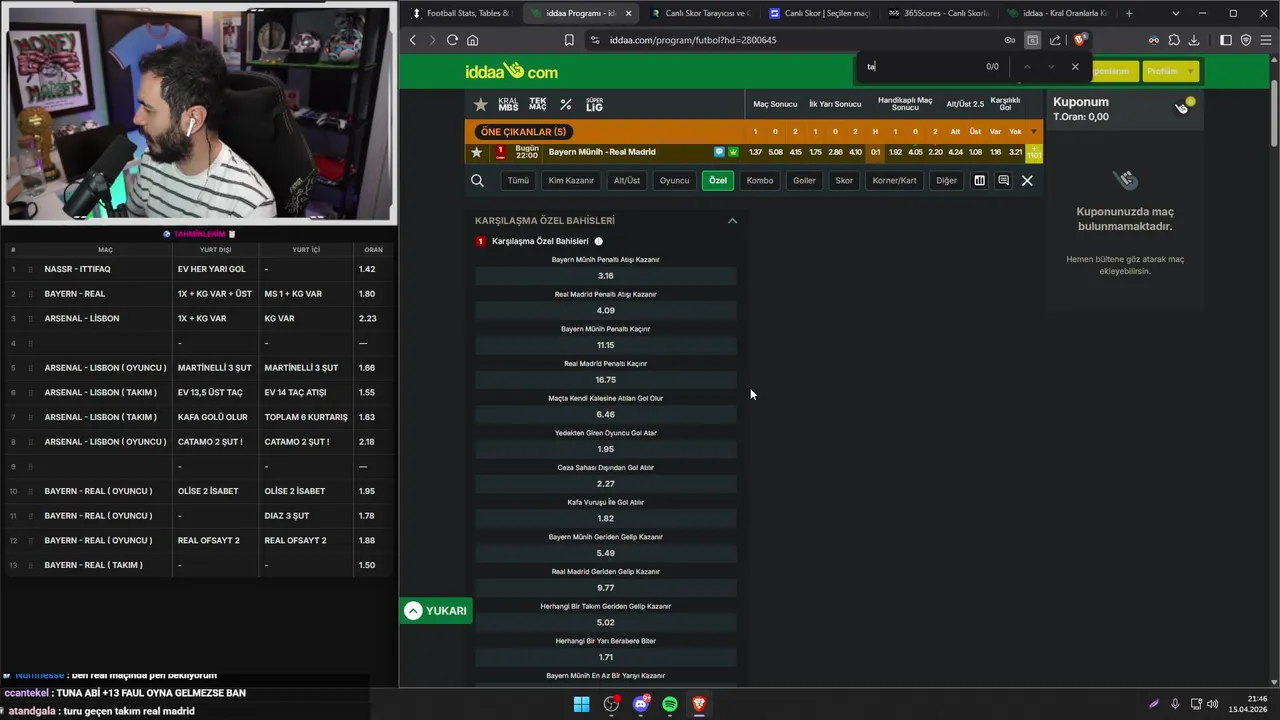Switch to the Football Stats, Tables browser tab
1280x720 pixels.
pyautogui.click(x=461, y=13)
